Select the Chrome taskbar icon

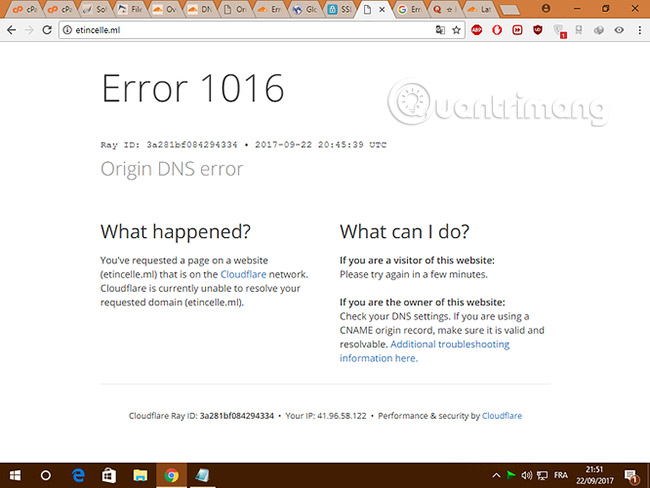[x=171, y=475]
